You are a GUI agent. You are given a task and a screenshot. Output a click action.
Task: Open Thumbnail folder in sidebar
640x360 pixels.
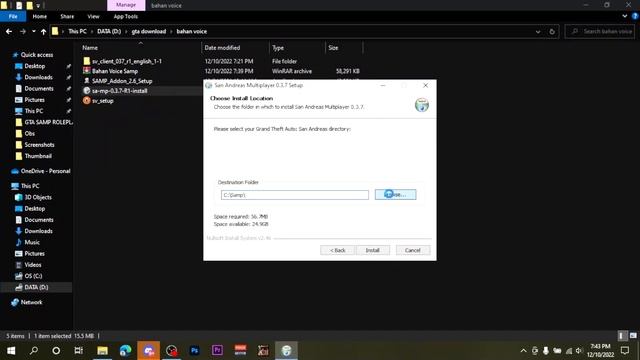[38, 156]
